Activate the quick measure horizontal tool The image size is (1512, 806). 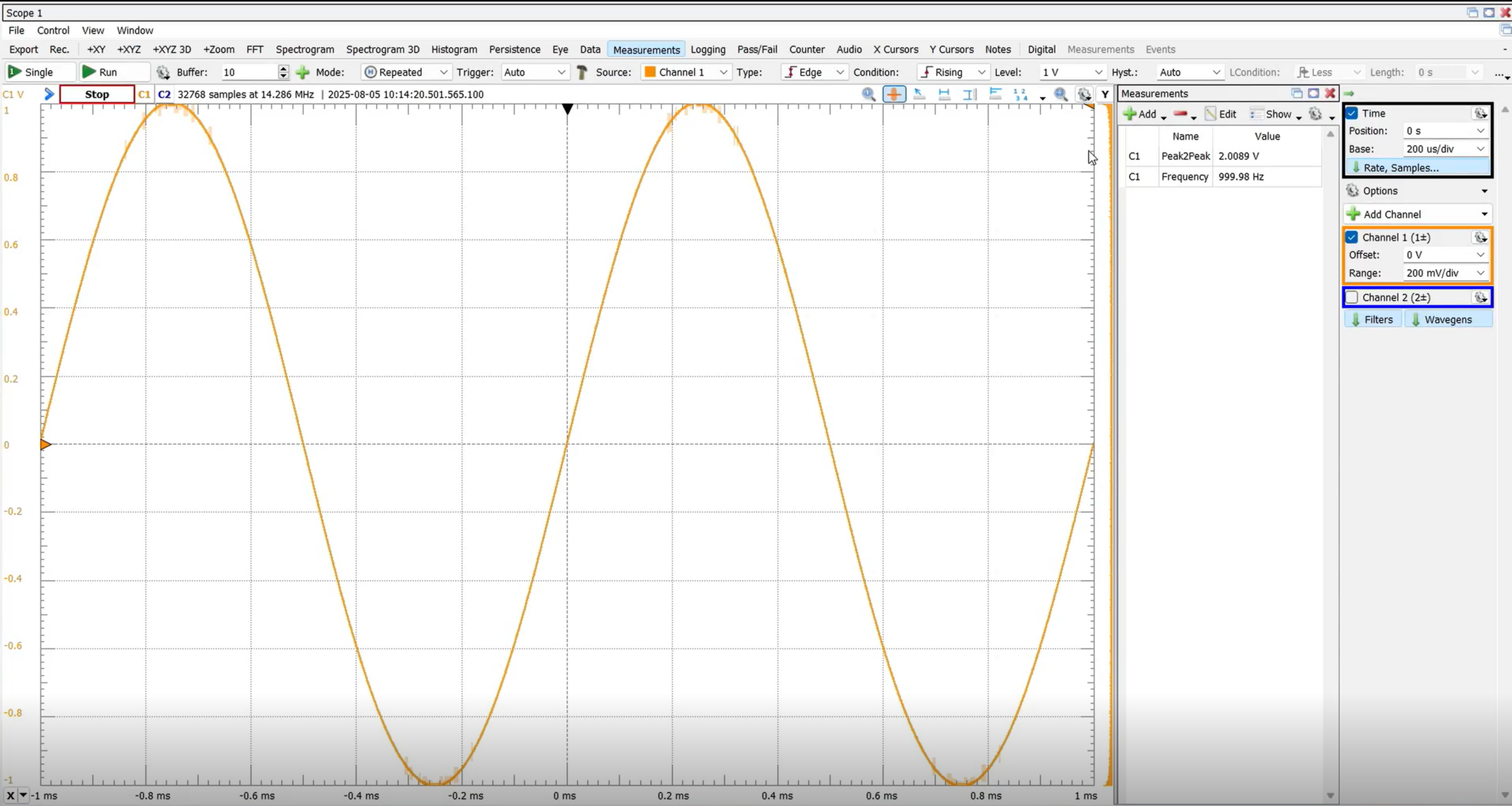944,94
